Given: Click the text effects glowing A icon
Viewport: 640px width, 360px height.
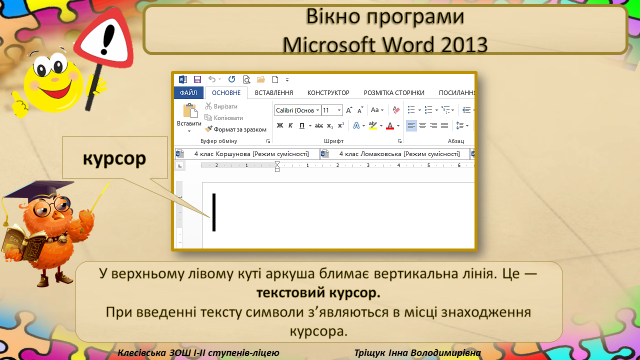Looking at the screenshot, I should click(x=356, y=126).
